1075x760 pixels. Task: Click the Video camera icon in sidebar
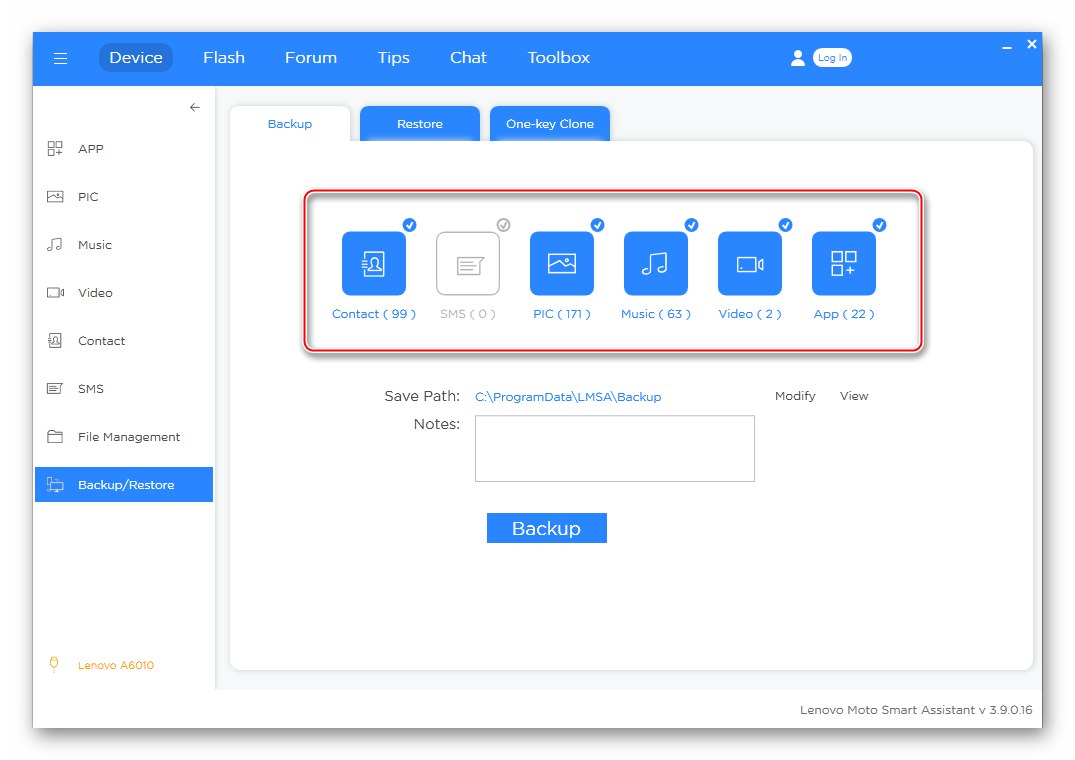(56, 293)
